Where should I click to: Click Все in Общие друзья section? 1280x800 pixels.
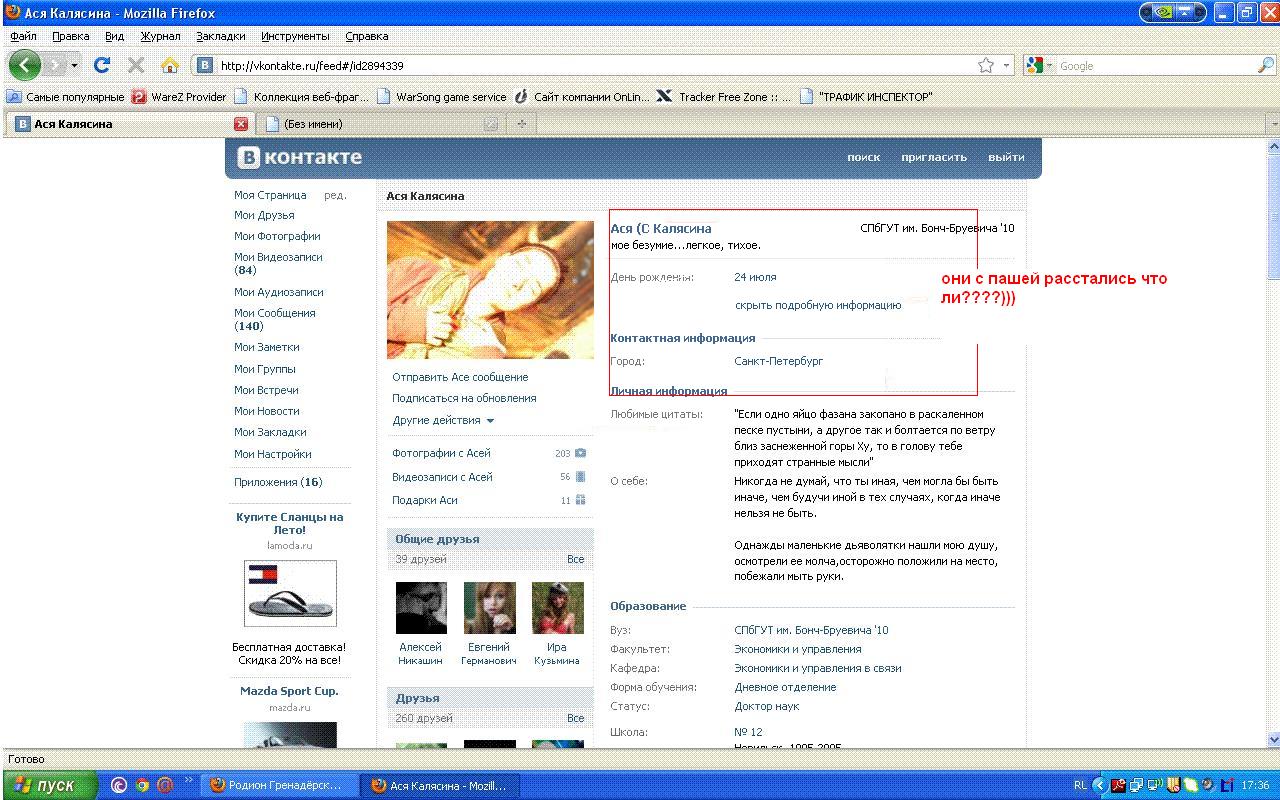[575, 559]
